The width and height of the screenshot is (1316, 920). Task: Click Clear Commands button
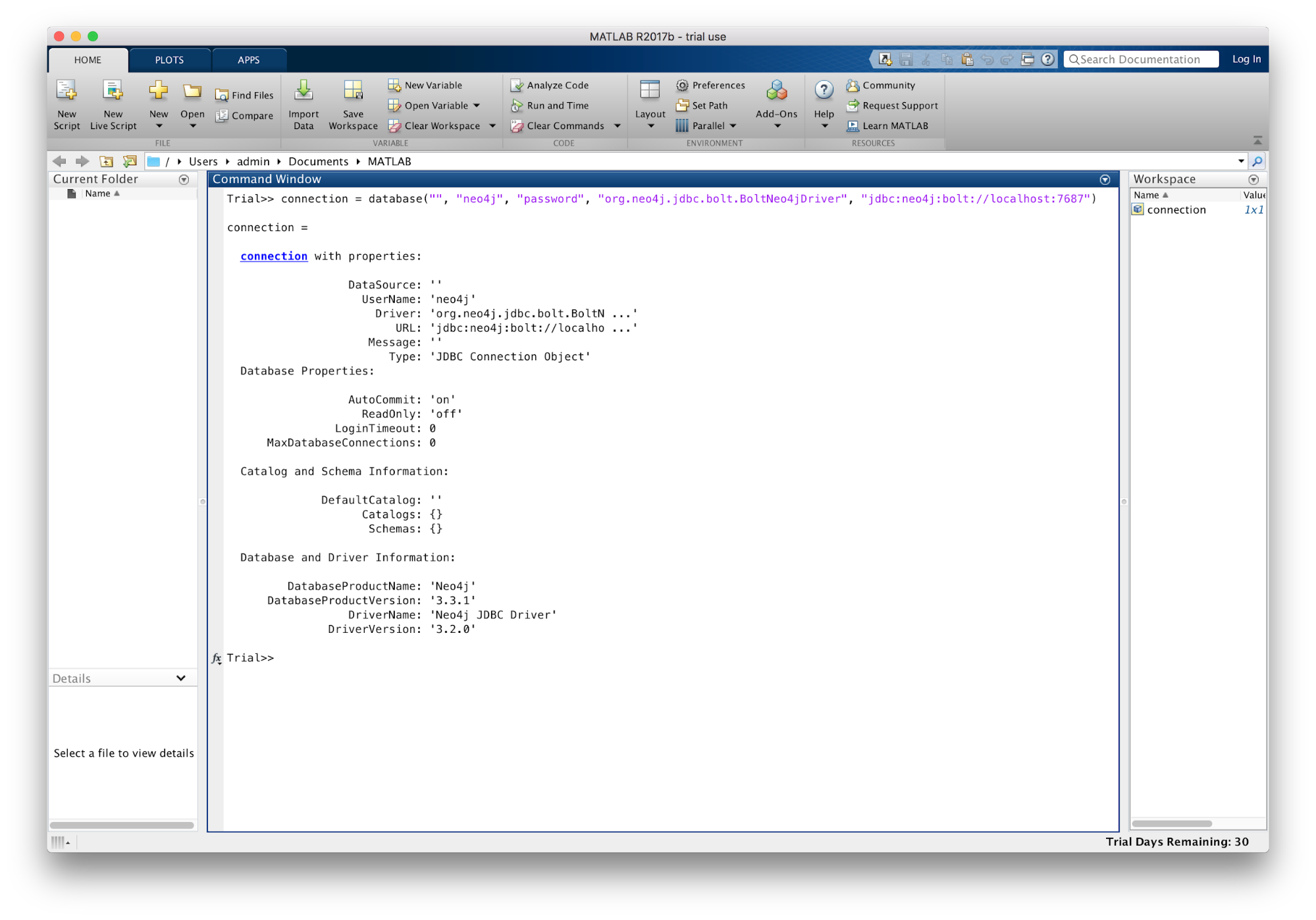558,126
